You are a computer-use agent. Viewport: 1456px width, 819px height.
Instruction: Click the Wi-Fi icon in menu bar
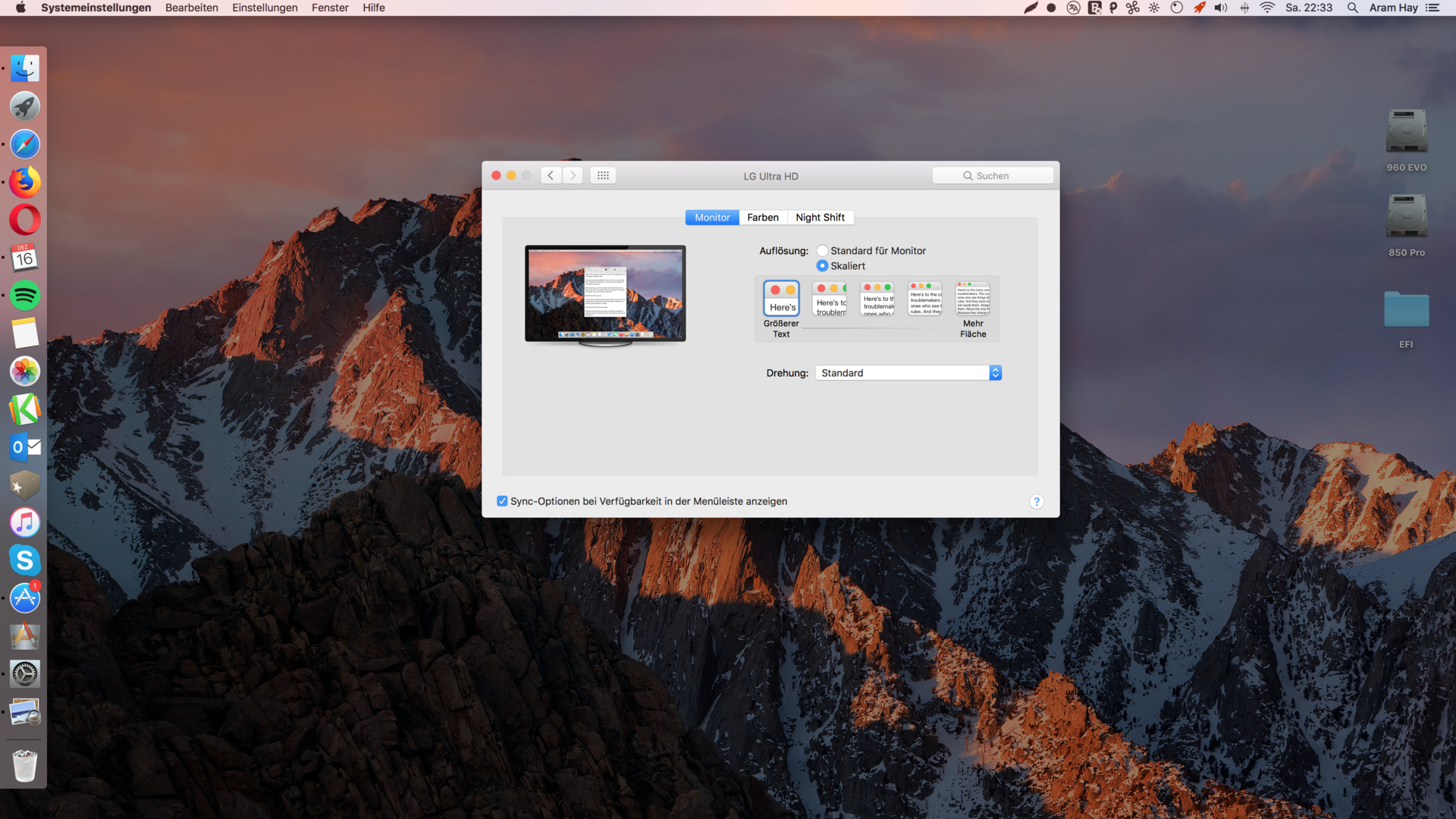click(x=1267, y=8)
